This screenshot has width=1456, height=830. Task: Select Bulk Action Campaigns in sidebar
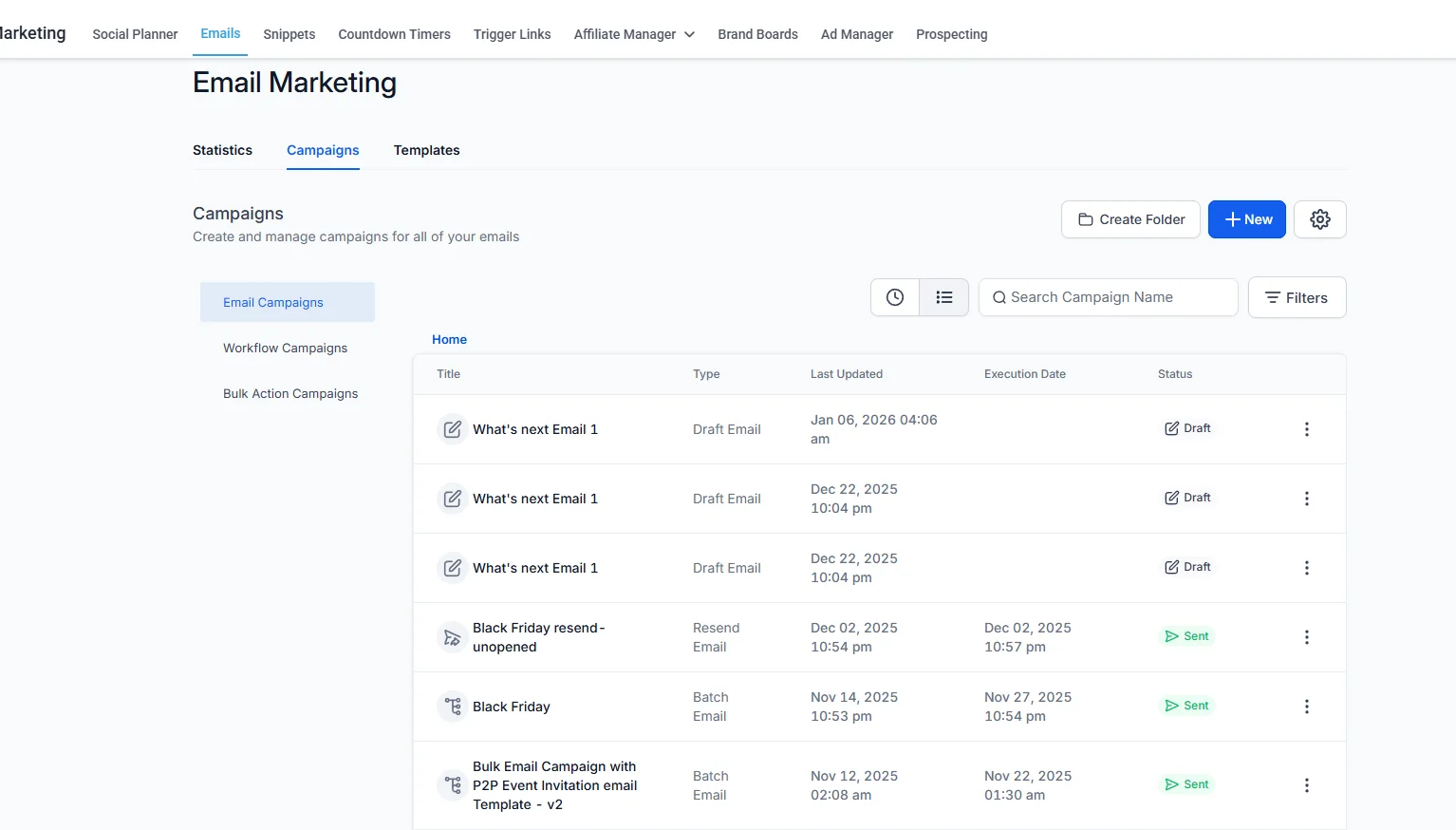click(x=290, y=394)
